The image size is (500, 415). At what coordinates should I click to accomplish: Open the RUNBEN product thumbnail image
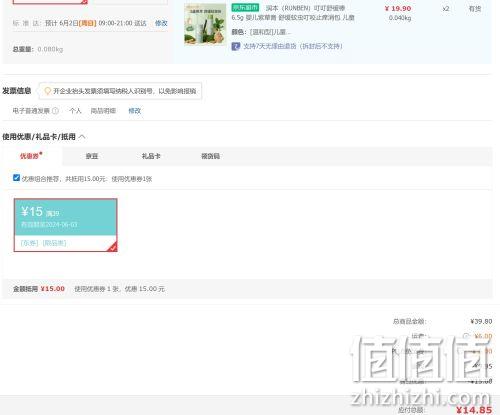[x=205, y=24]
